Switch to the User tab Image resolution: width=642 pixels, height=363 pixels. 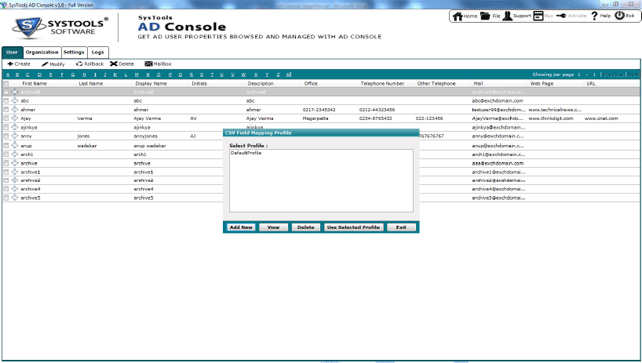(x=12, y=52)
